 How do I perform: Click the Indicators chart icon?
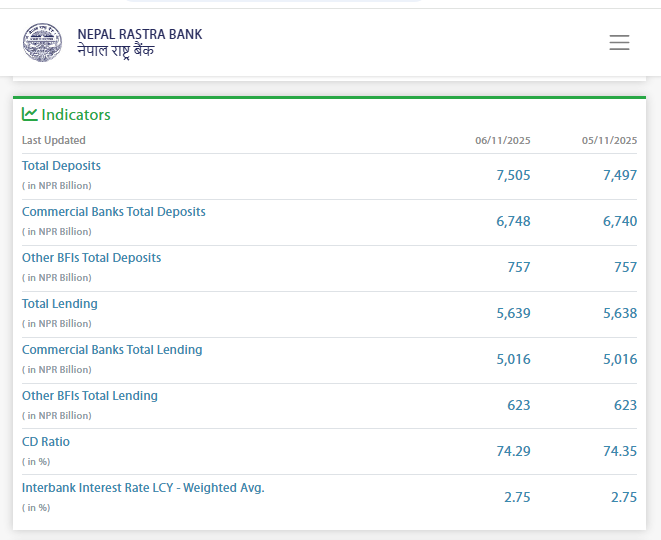click(x=30, y=114)
